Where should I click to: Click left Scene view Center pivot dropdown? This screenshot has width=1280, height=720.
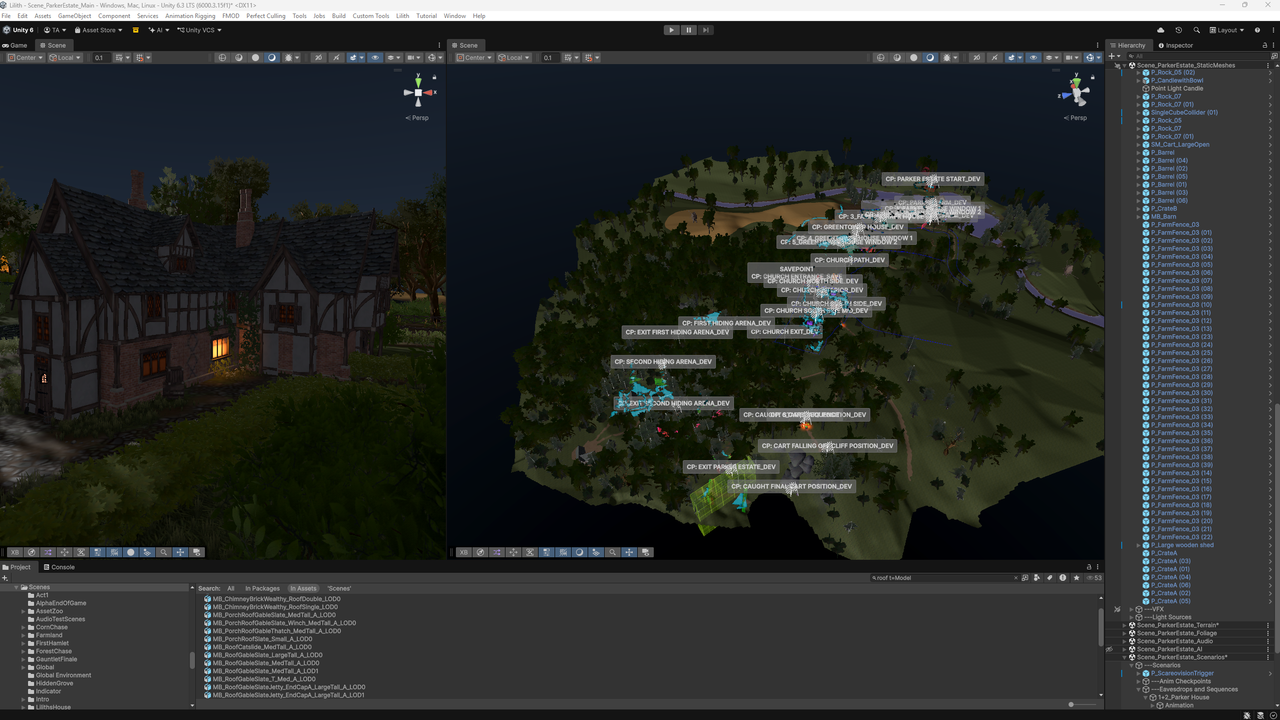click(x=25, y=57)
